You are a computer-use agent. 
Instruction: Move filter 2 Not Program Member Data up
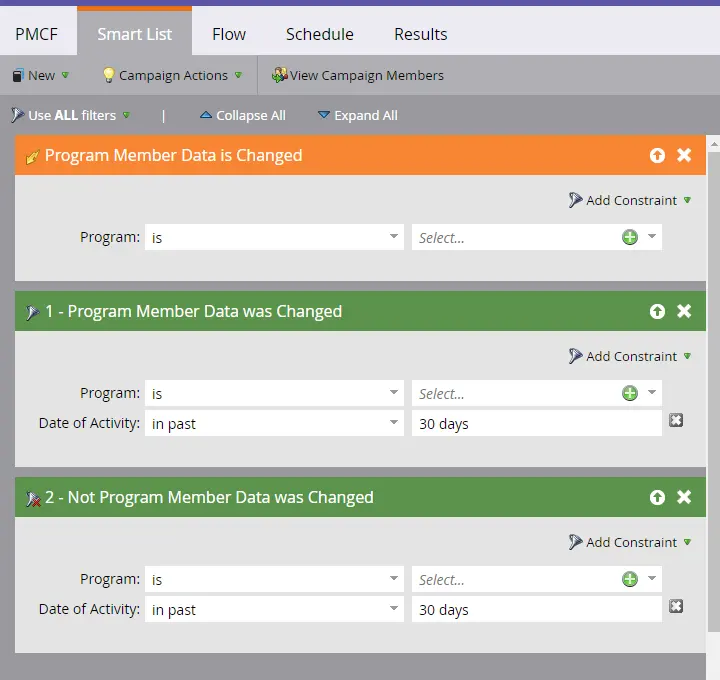pyautogui.click(x=657, y=497)
